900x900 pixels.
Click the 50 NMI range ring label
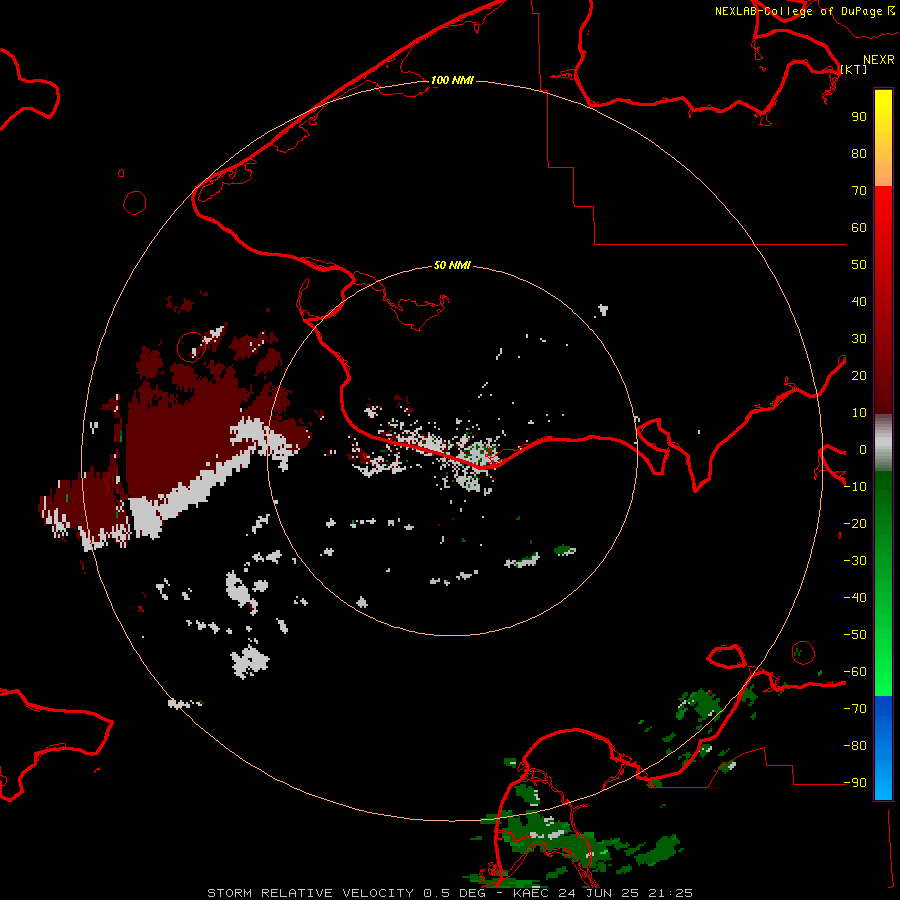tap(452, 265)
